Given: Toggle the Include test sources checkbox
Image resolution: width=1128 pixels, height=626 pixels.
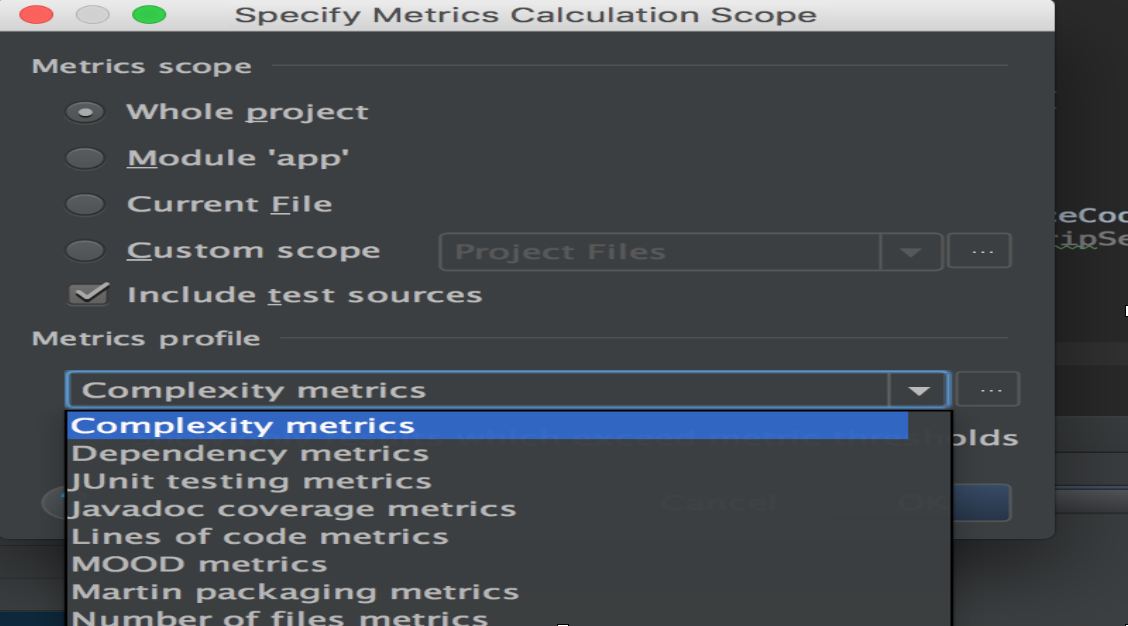Looking at the screenshot, I should click(88, 295).
